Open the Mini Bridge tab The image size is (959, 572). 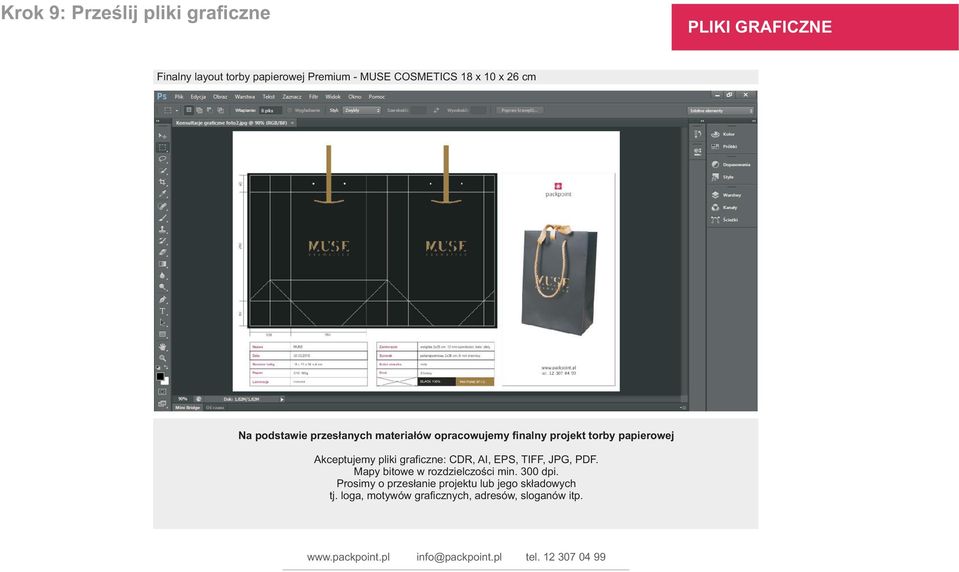[x=188, y=407]
